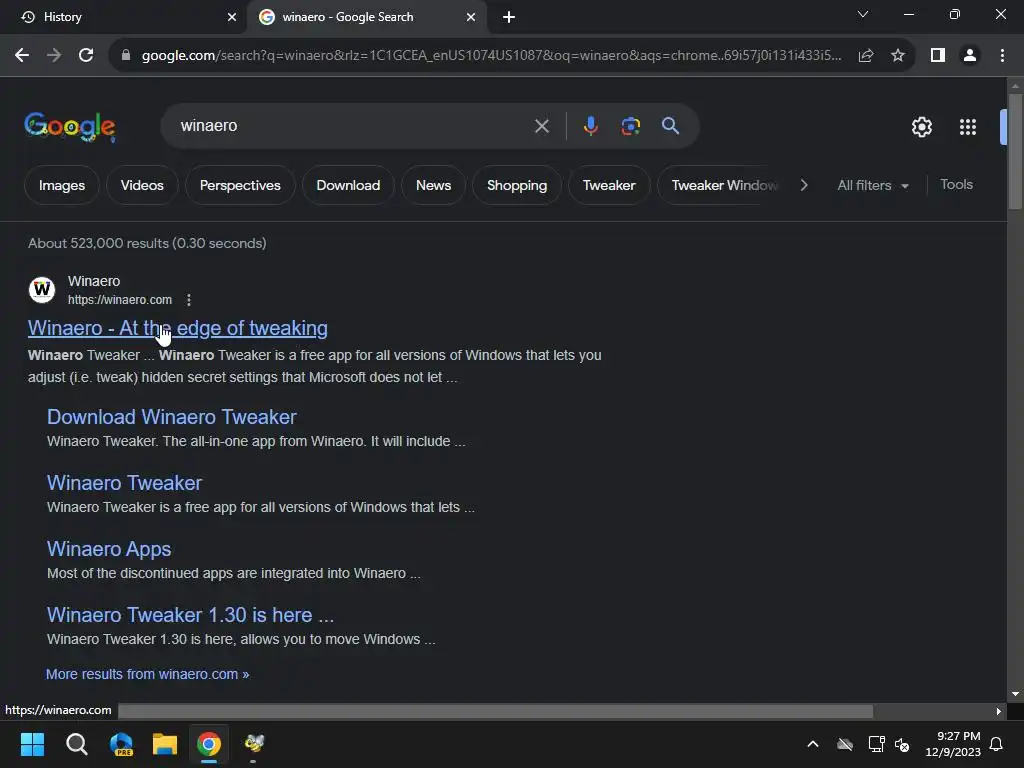This screenshot has height=768, width=1024.
Task: Filter results by News
Action: click(x=433, y=185)
